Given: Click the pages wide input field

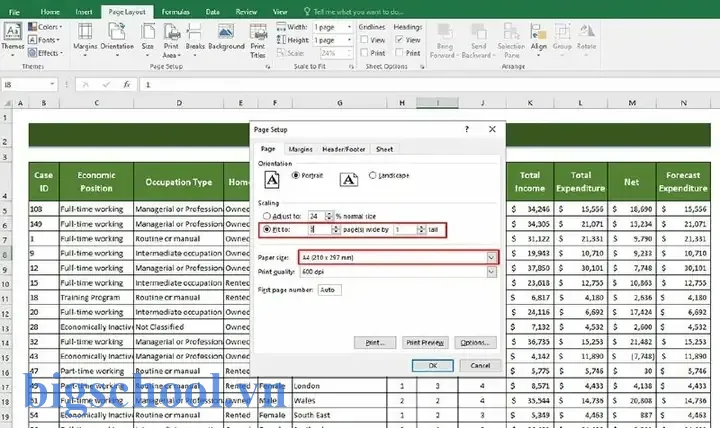Looking at the screenshot, I should coord(320,229).
